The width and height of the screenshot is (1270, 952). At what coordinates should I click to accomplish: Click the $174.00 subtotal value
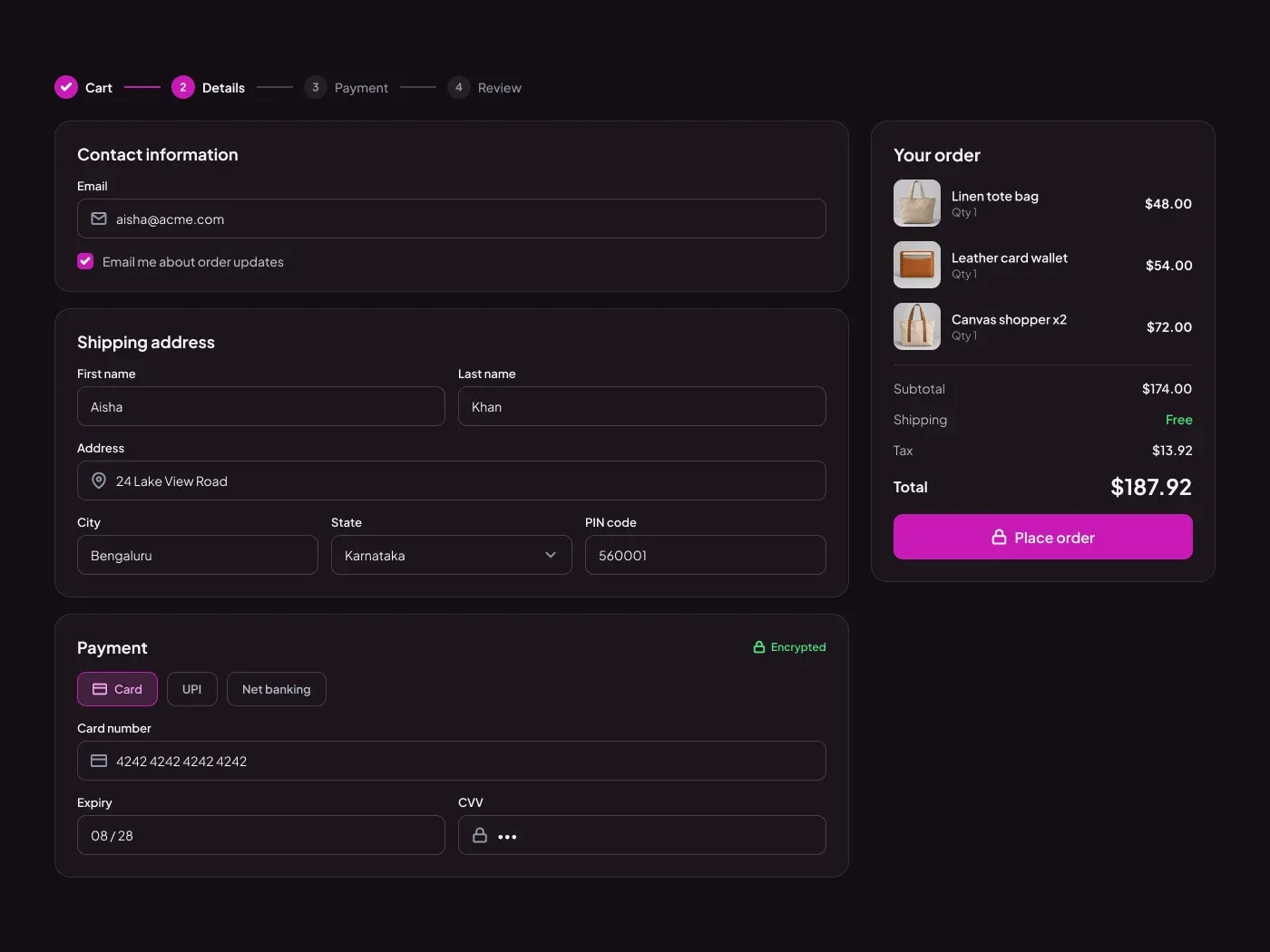(1167, 388)
